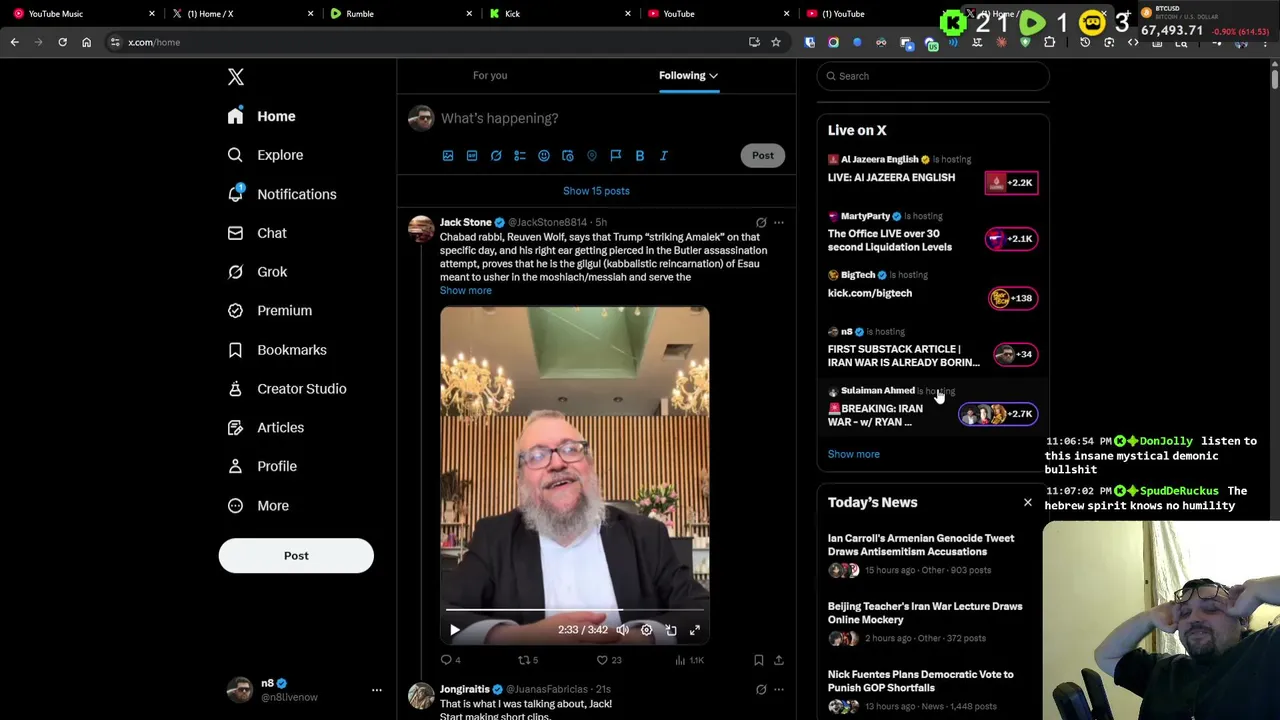Click the X search box
The height and width of the screenshot is (720, 1280).
click(933, 76)
